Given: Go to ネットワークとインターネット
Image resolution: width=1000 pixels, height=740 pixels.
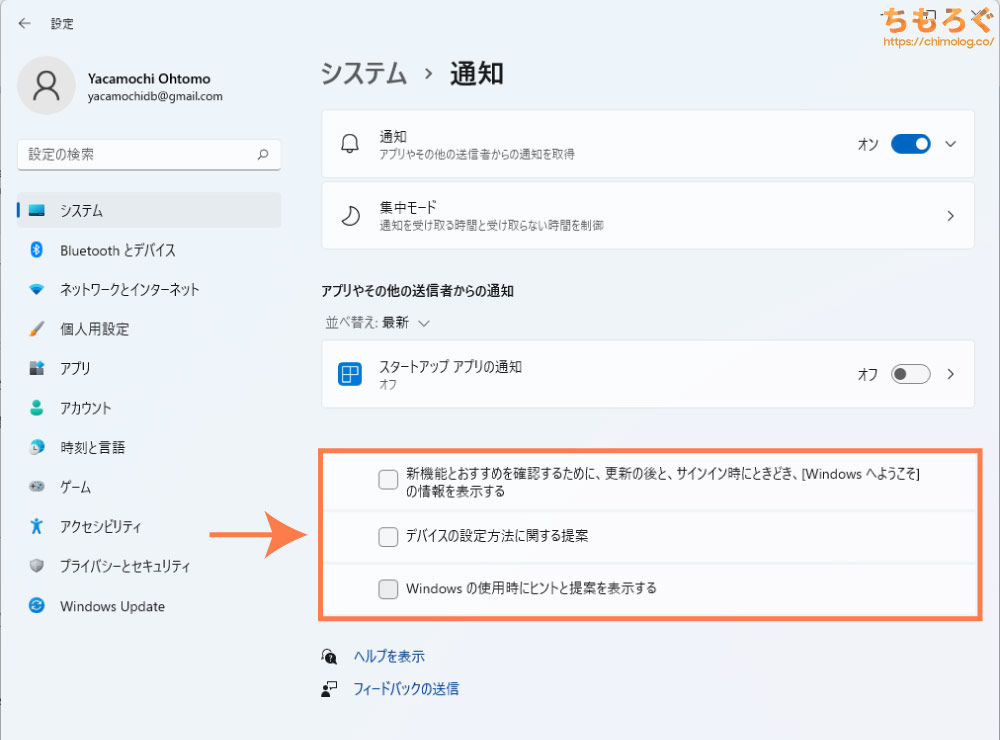Looking at the screenshot, I should (149, 290).
